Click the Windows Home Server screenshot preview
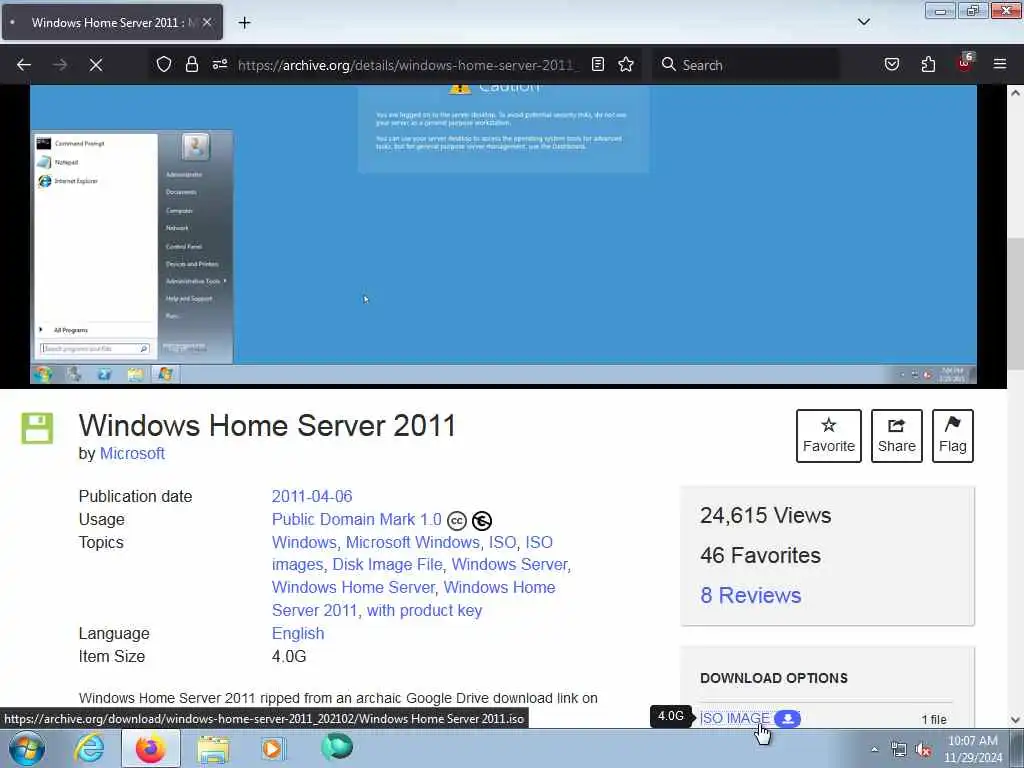Screen dimensions: 1024x768 tap(503, 235)
